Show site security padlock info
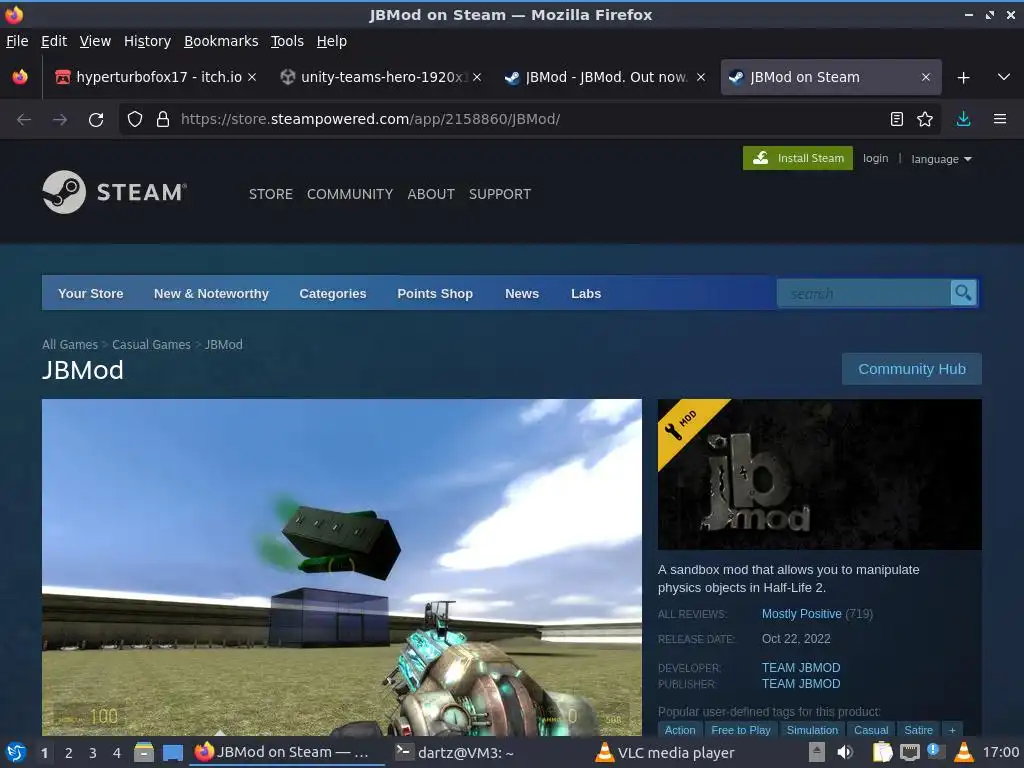The width and height of the screenshot is (1024, 768). [x=163, y=120]
